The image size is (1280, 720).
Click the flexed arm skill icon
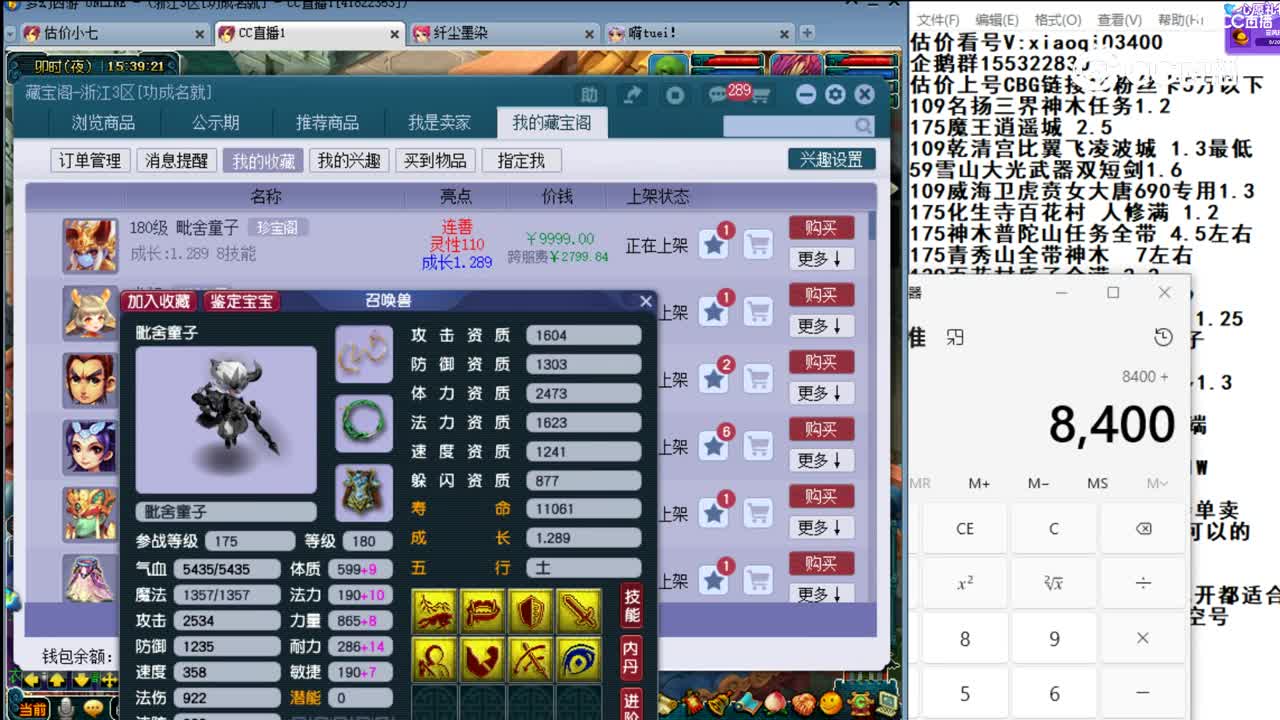click(482, 660)
